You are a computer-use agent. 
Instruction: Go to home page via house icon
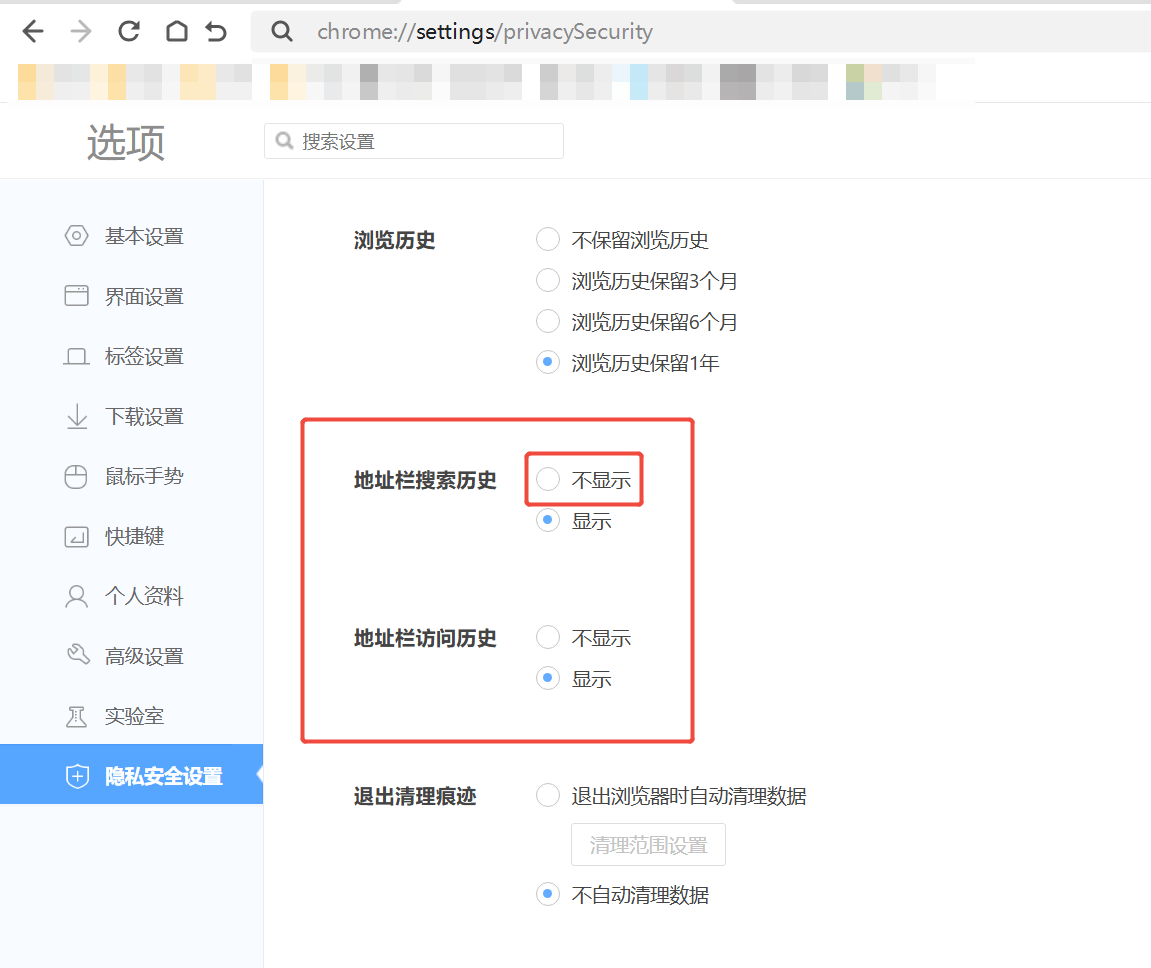click(x=176, y=32)
